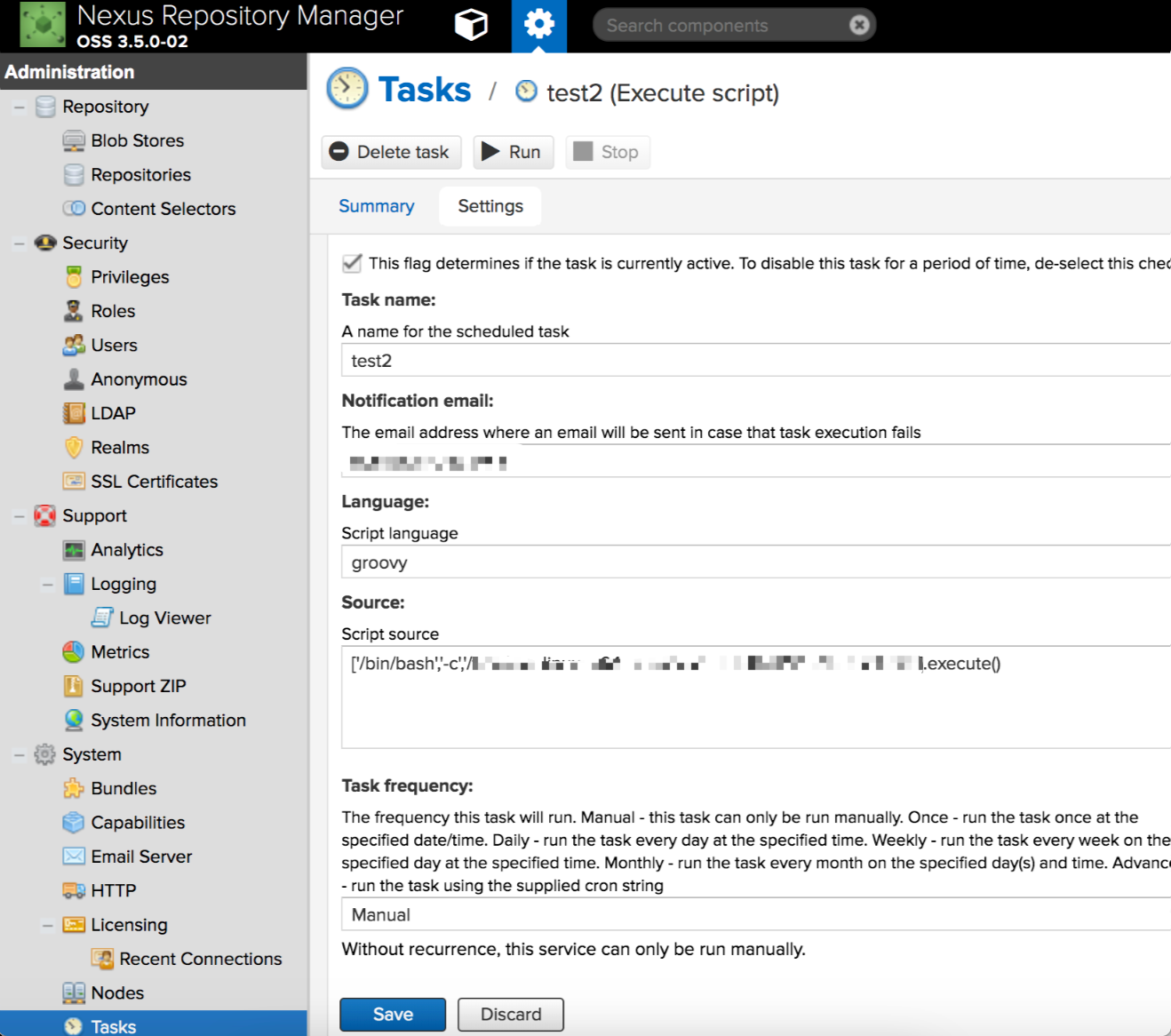This screenshot has height=1036, width=1171.
Task: Click the Nexus logo icon
Action: tap(43, 25)
